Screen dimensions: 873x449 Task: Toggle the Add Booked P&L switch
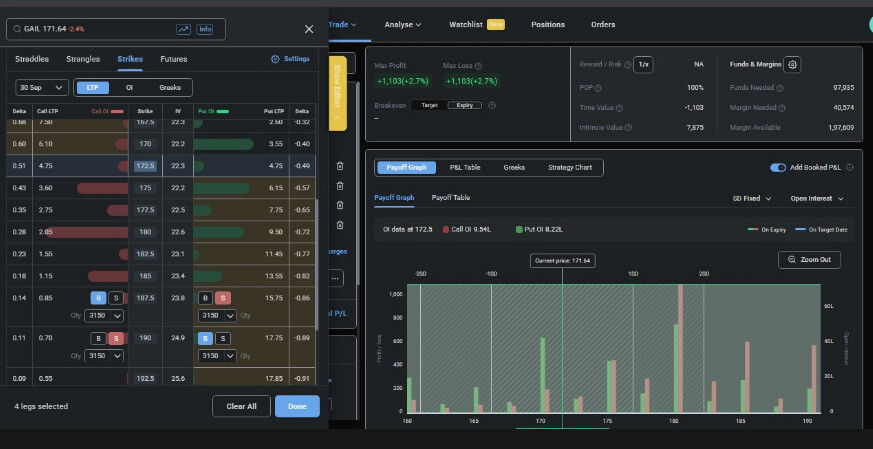tap(778, 167)
